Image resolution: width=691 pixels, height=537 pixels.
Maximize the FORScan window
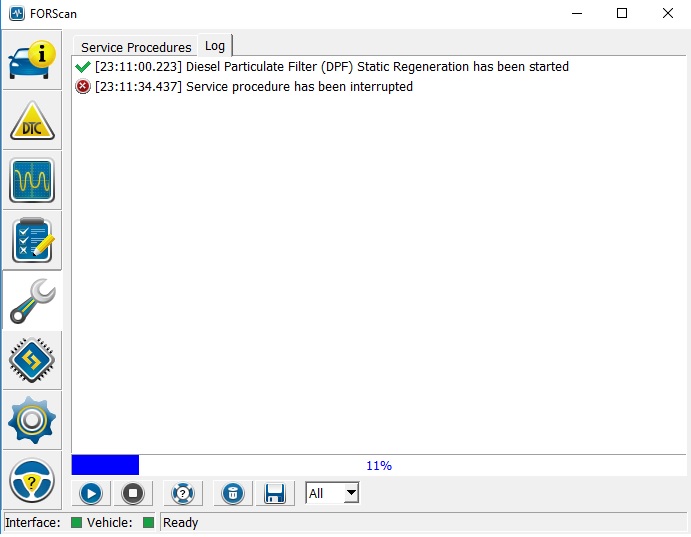[622, 14]
